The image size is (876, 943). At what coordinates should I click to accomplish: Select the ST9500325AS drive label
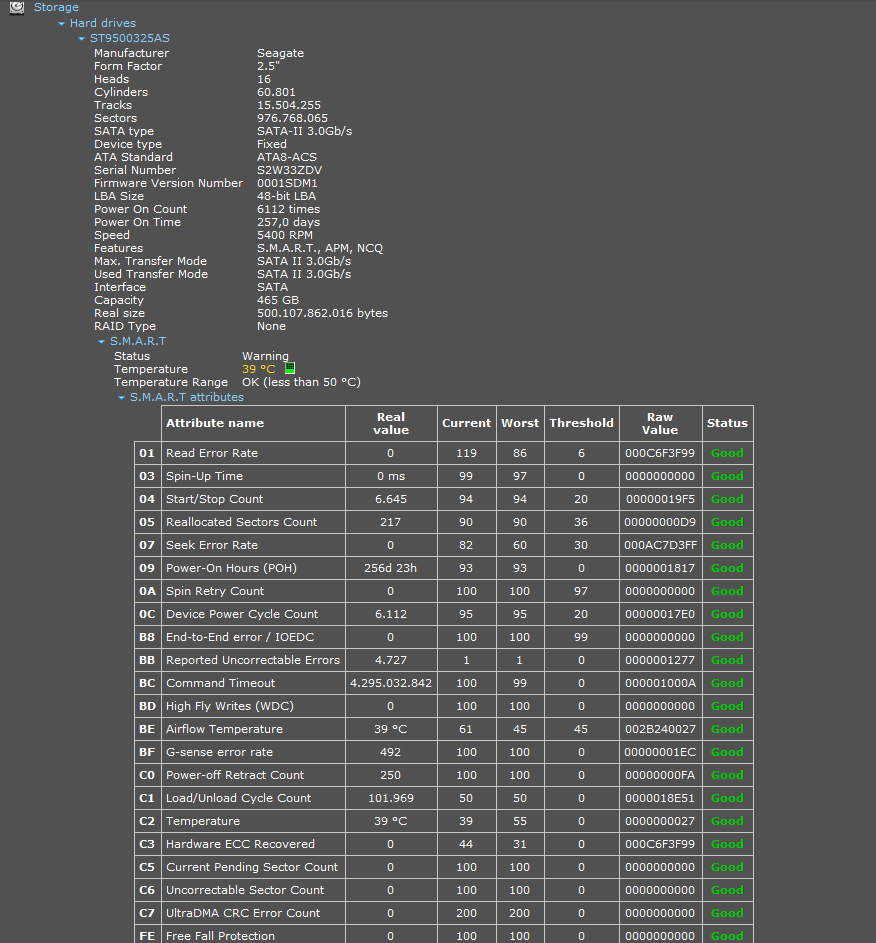130,38
